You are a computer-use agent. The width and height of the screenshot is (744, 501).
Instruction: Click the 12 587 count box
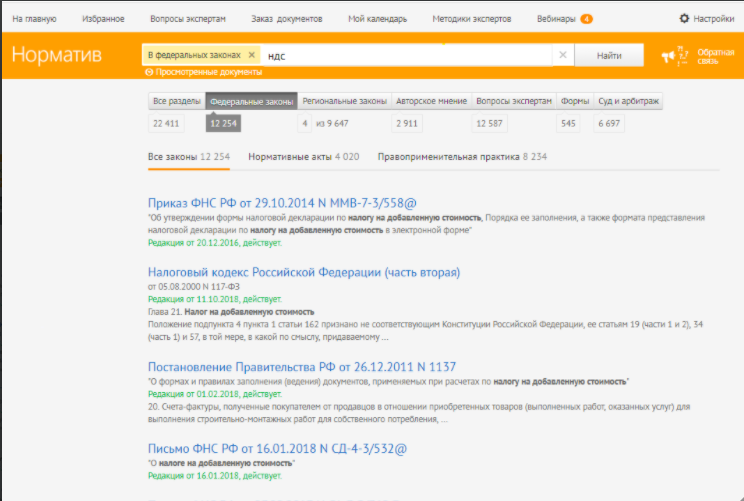(x=489, y=123)
